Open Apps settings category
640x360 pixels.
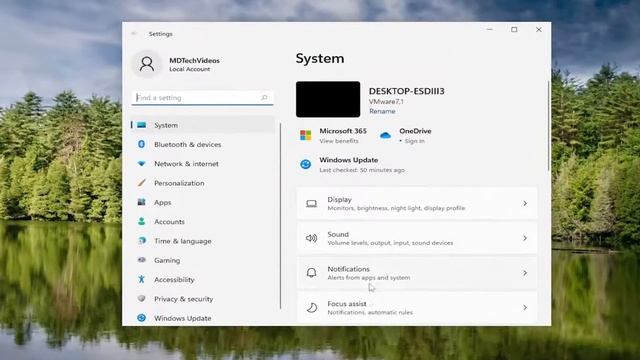[203, 202]
